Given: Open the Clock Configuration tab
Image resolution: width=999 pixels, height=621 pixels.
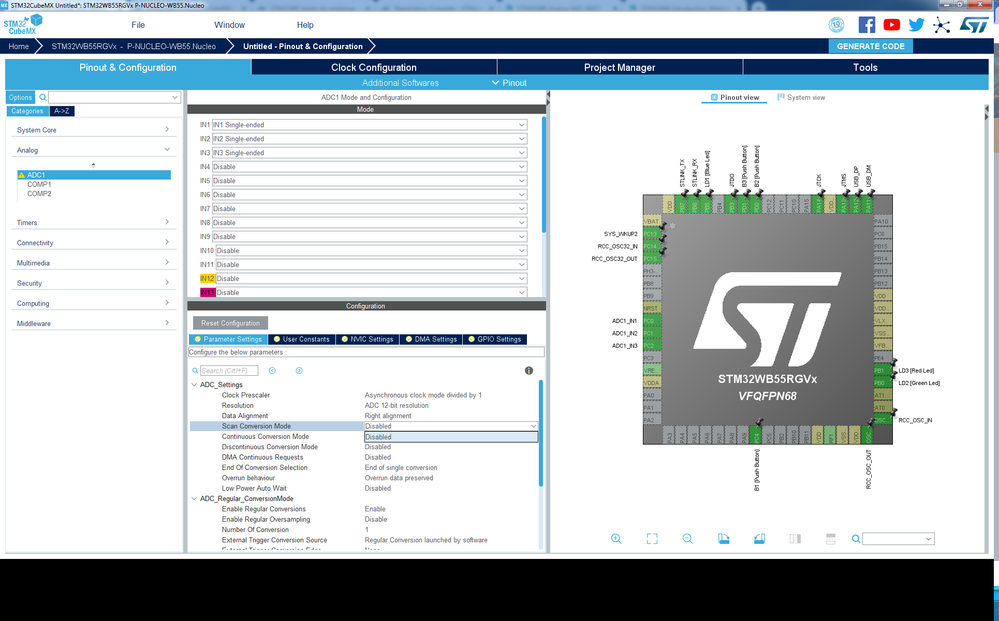Looking at the screenshot, I should point(374,68).
